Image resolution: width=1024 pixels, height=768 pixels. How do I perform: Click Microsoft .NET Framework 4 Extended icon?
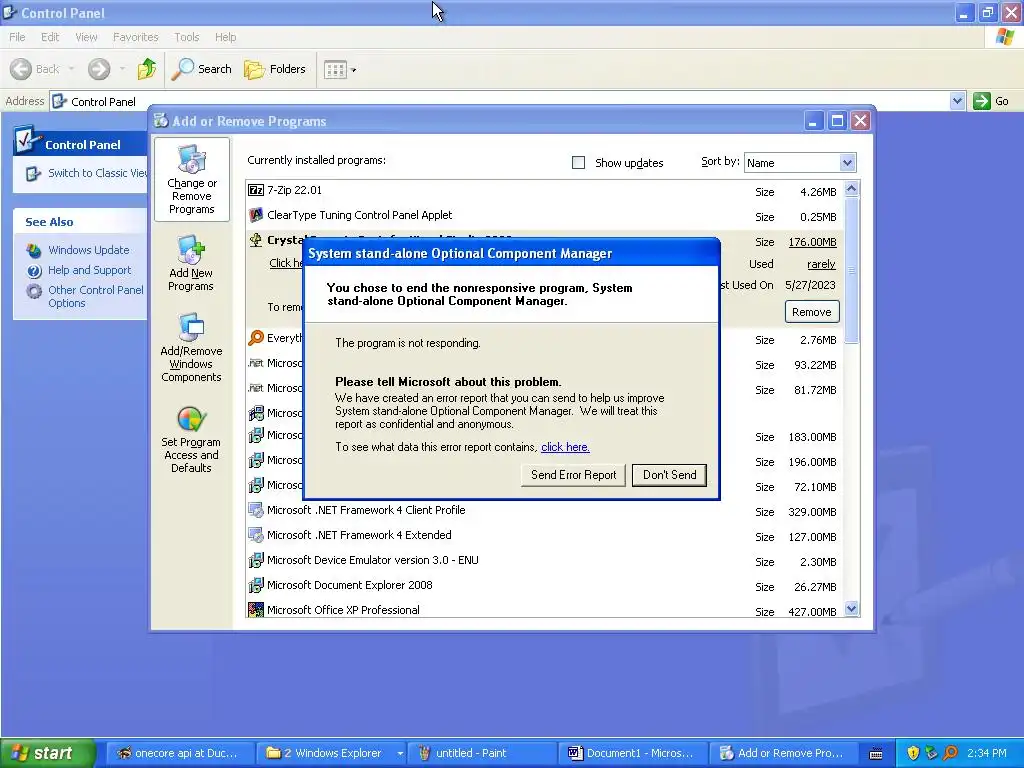[x=256, y=535]
